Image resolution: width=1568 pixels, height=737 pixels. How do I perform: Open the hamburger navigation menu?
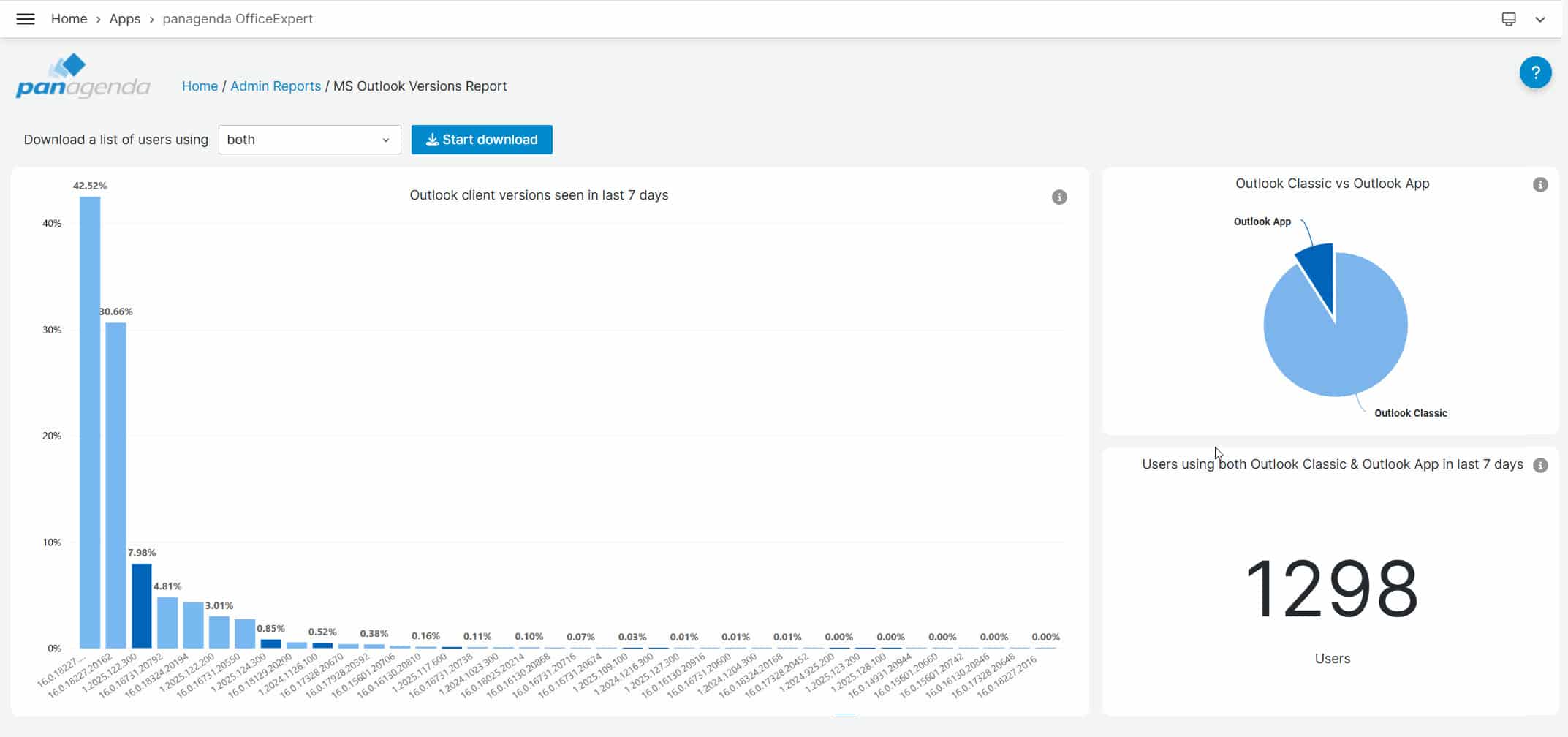tap(26, 19)
